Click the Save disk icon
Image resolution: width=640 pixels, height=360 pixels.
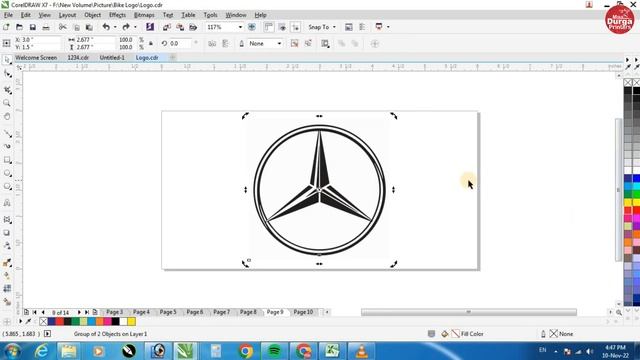tap(33, 27)
